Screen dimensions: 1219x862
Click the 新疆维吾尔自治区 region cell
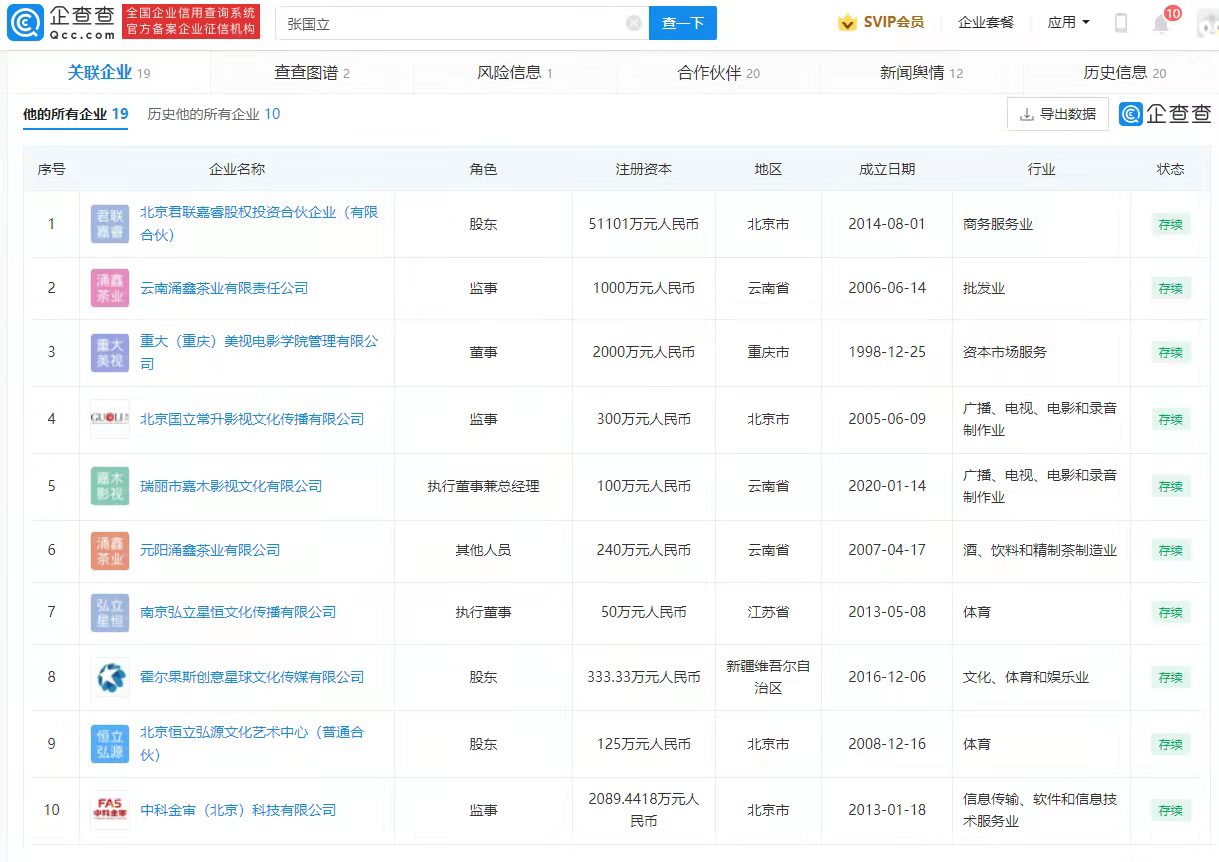coord(768,677)
